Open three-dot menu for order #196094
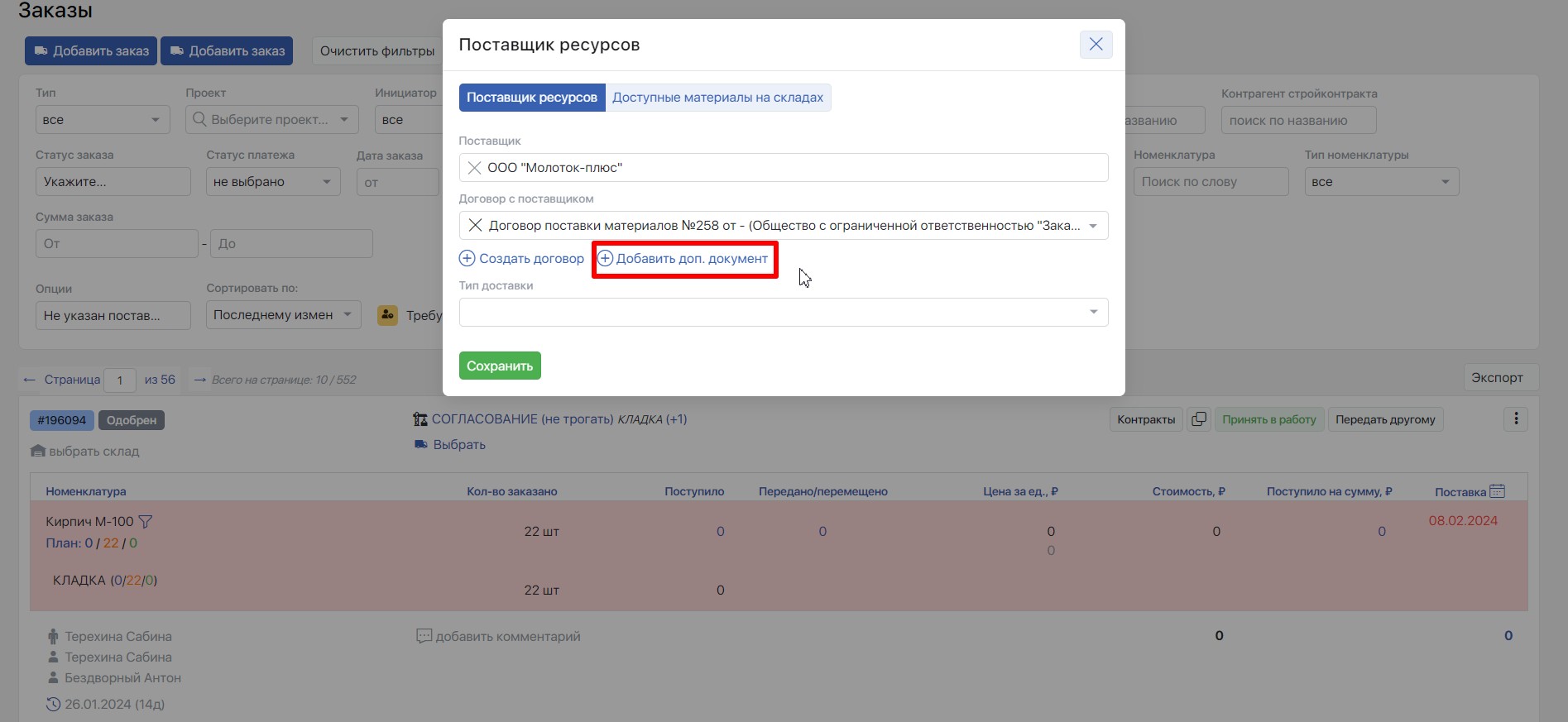Image resolution: width=1568 pixels, height=722 pixels. tap(1516, 419)
